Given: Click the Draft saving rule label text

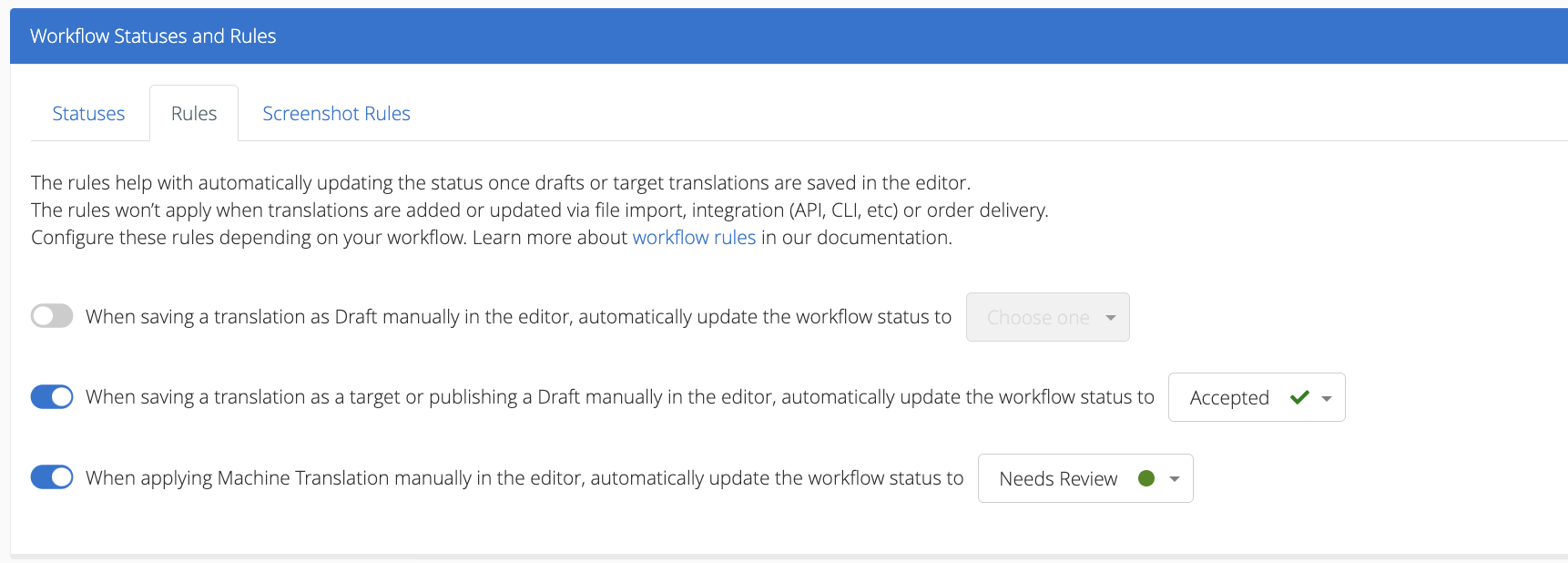Looking at the screenshot, I should [518, 317].
